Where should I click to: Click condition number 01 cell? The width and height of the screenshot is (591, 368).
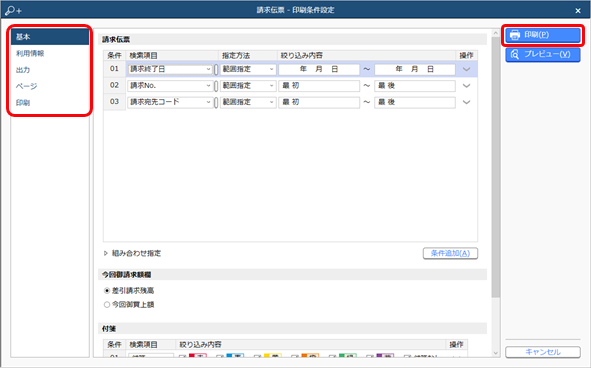(114, 69)
